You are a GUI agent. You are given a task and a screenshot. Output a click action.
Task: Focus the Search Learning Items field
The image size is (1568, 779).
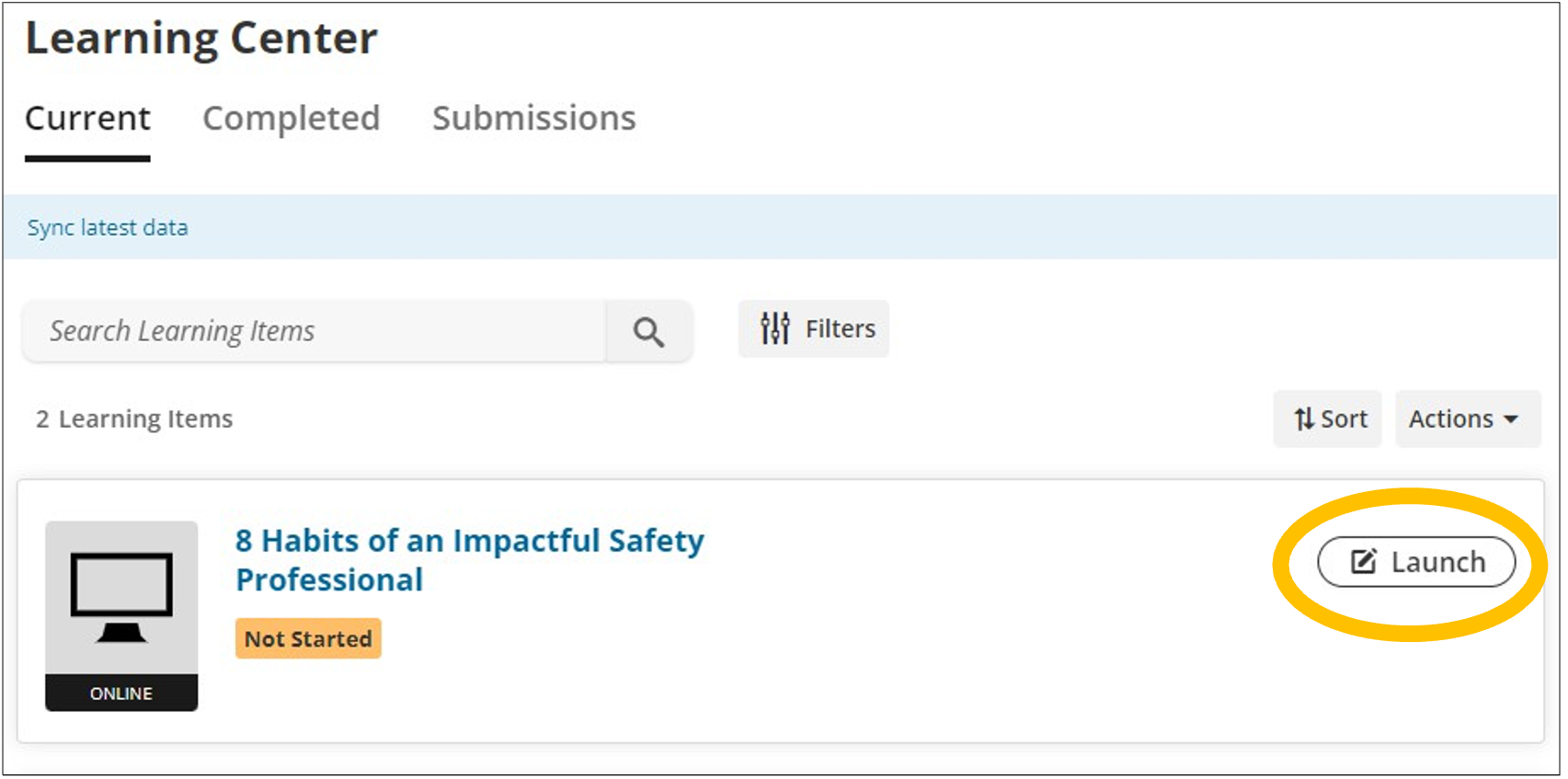[x=313, y=331]
